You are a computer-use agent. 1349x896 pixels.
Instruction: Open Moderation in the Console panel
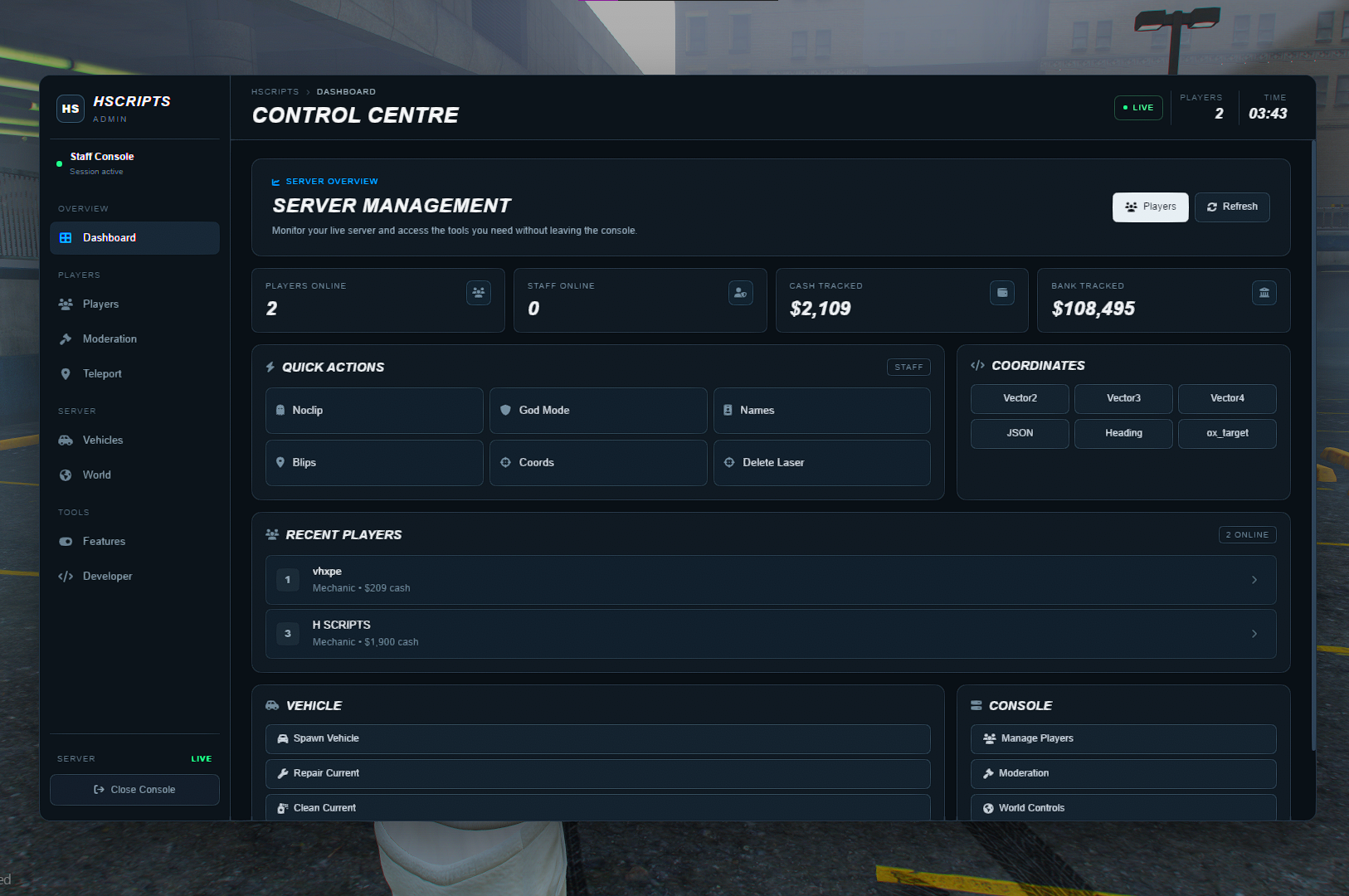[x=1123, y=774]
